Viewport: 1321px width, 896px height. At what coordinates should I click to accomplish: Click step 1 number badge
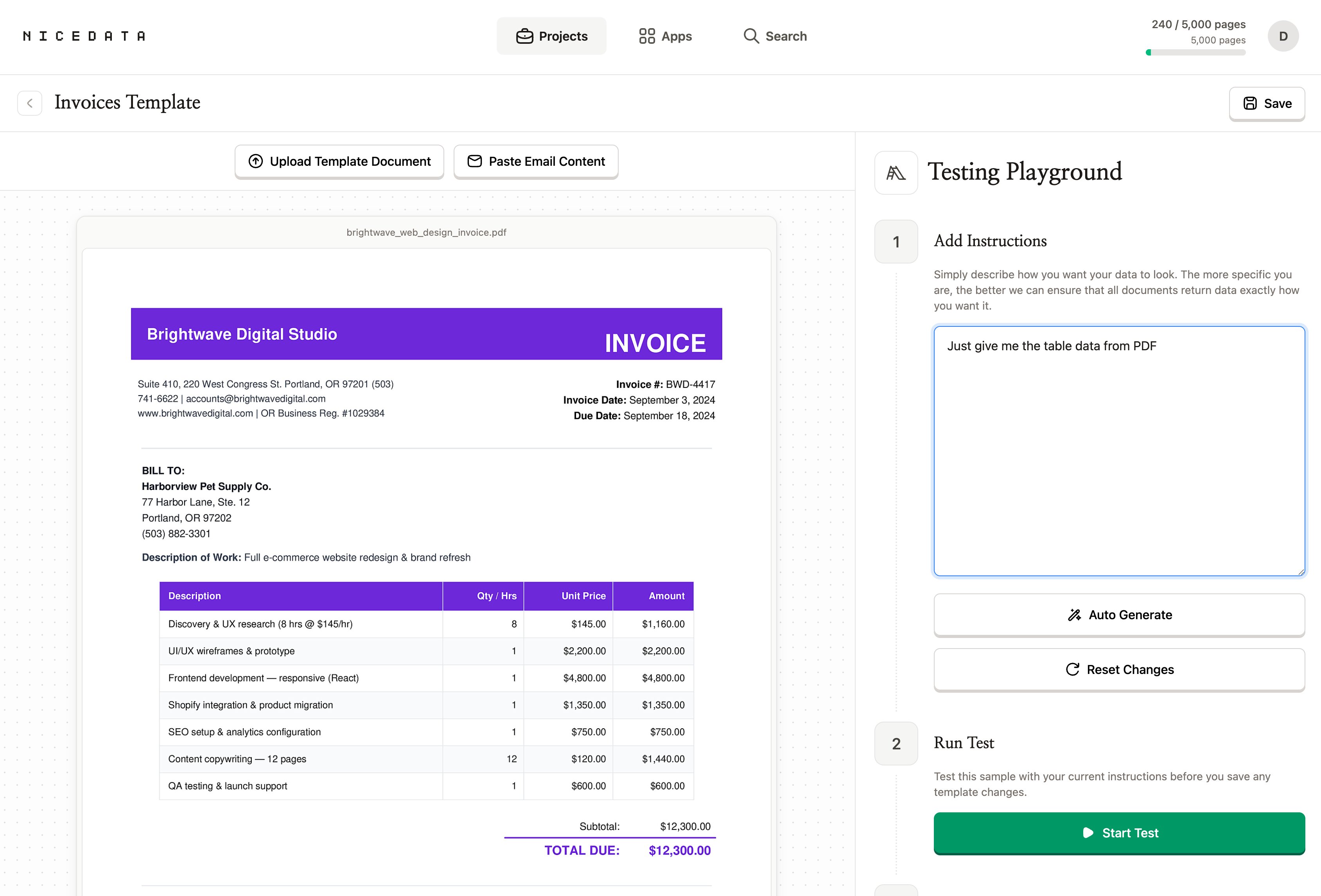pyautogui.click(x=896, y=242)
